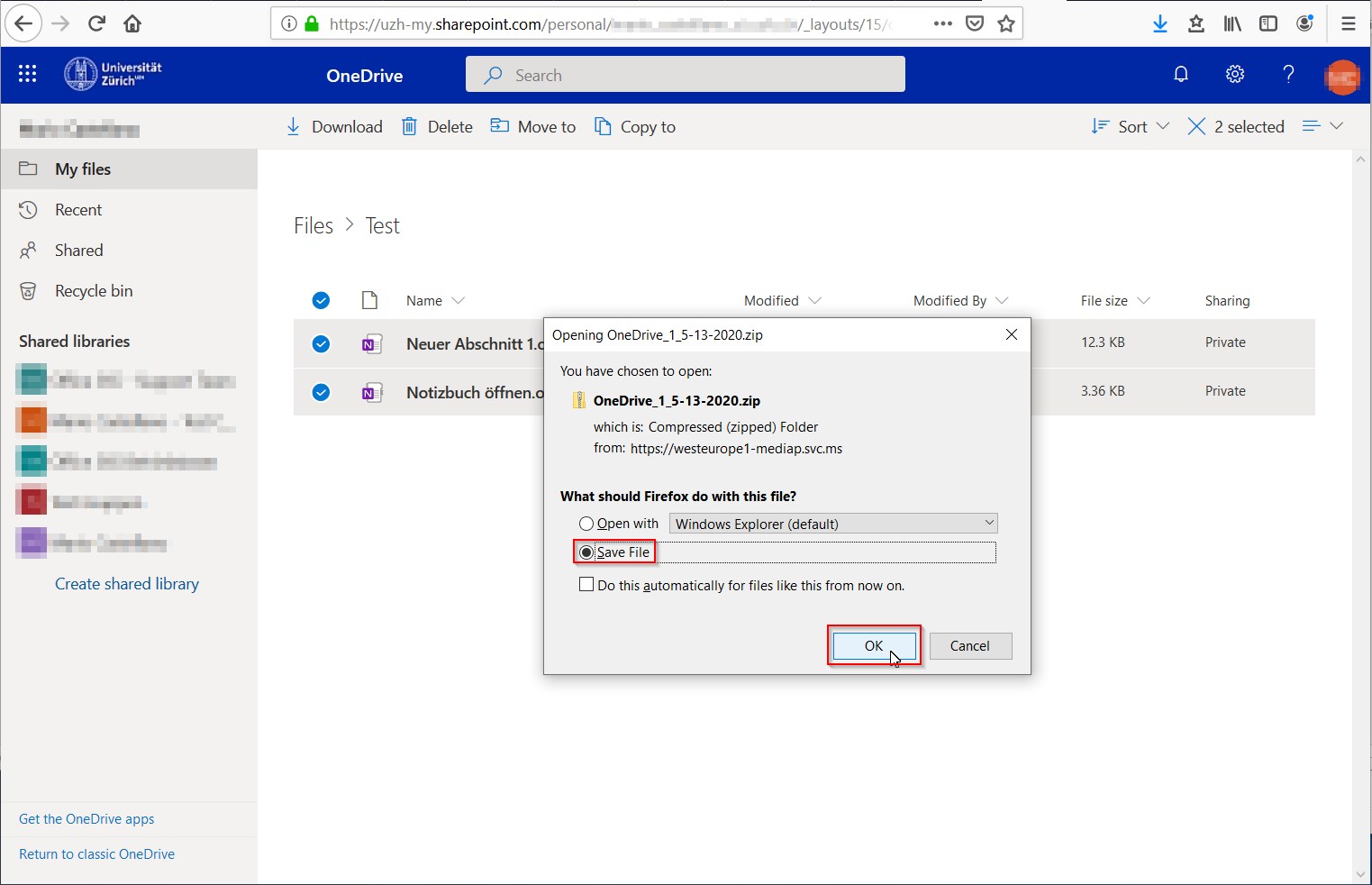Open Firefox downloads arrow icon
Viewport: 1372px width, 885px height.
[x=1160, y=23]
